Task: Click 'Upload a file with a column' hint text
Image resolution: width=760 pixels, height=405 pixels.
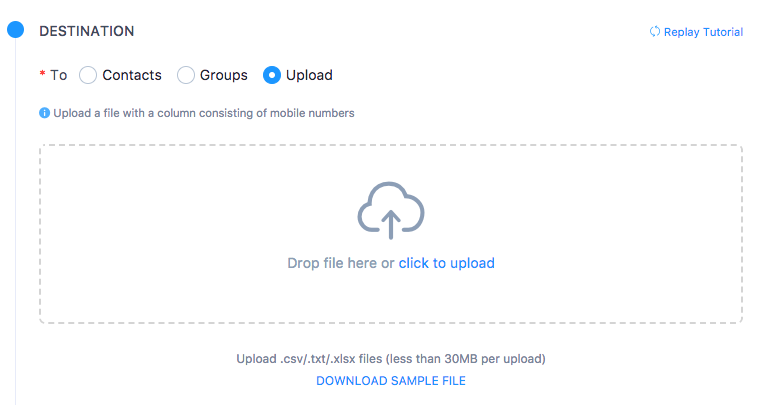Action: click(204, 113)
